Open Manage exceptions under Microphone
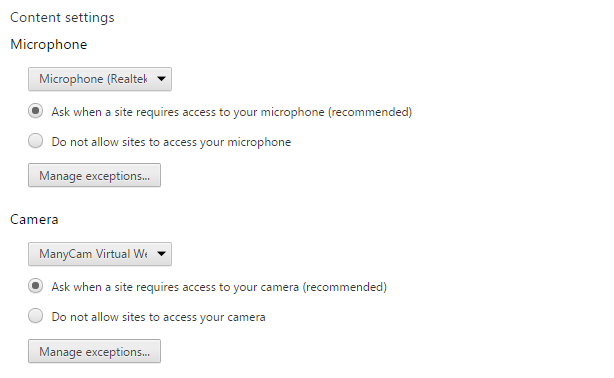Image resolution: width=614 pixels, height=378 pixels. (94, 175)
